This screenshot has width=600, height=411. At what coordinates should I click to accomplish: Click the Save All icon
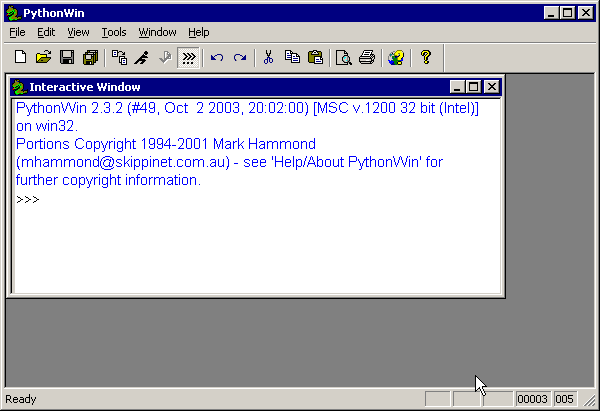click(x=90, y=58)
